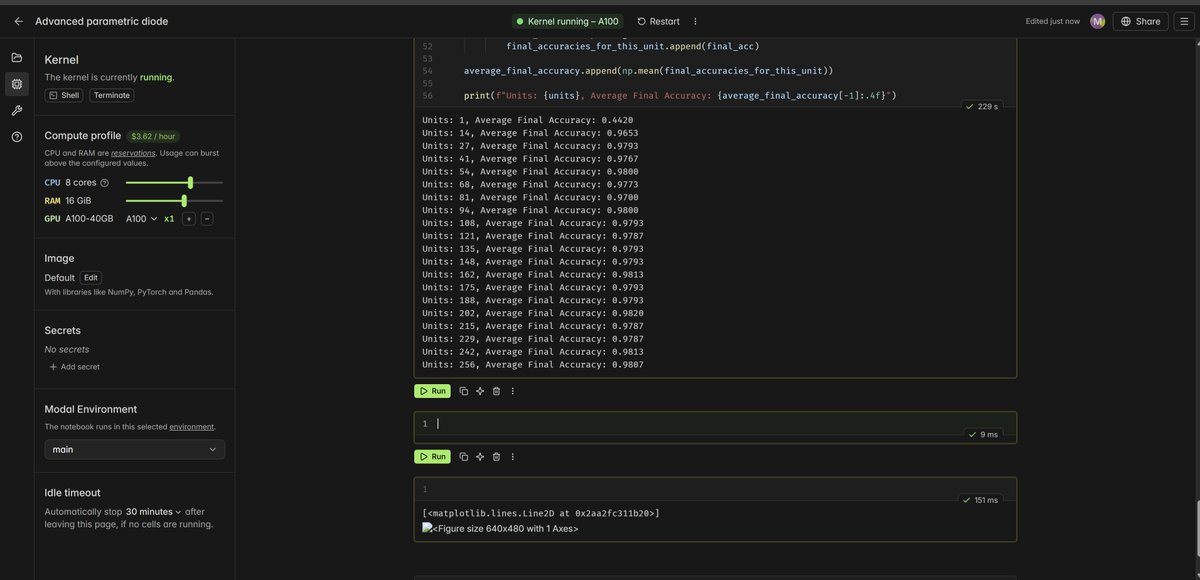This screenshot has width=1200, height=580.
Task: Click the No secrets text
Action: pyautogui.click(x=67, y=349)
